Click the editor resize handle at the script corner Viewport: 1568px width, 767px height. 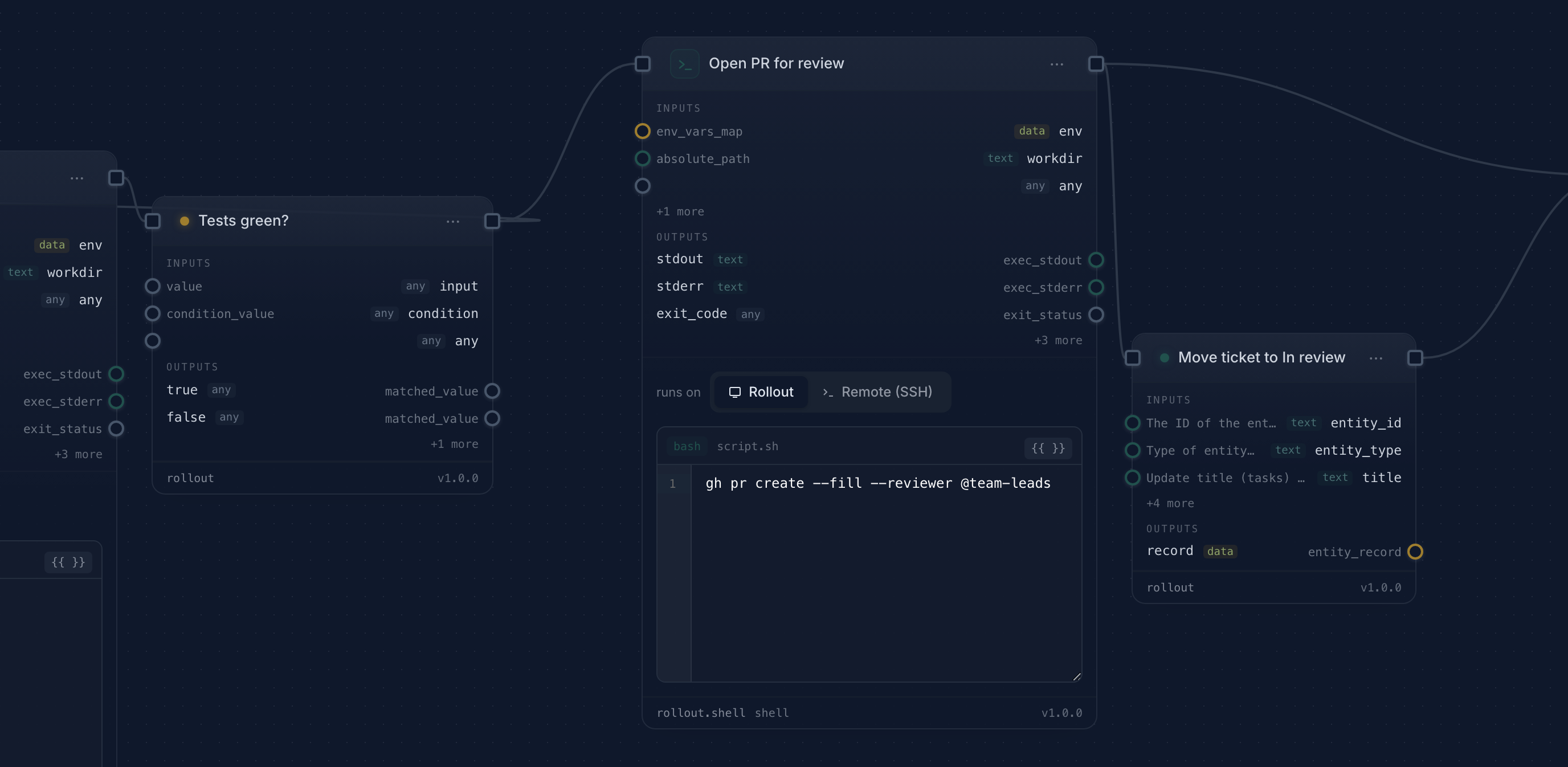click(1076, 676)
